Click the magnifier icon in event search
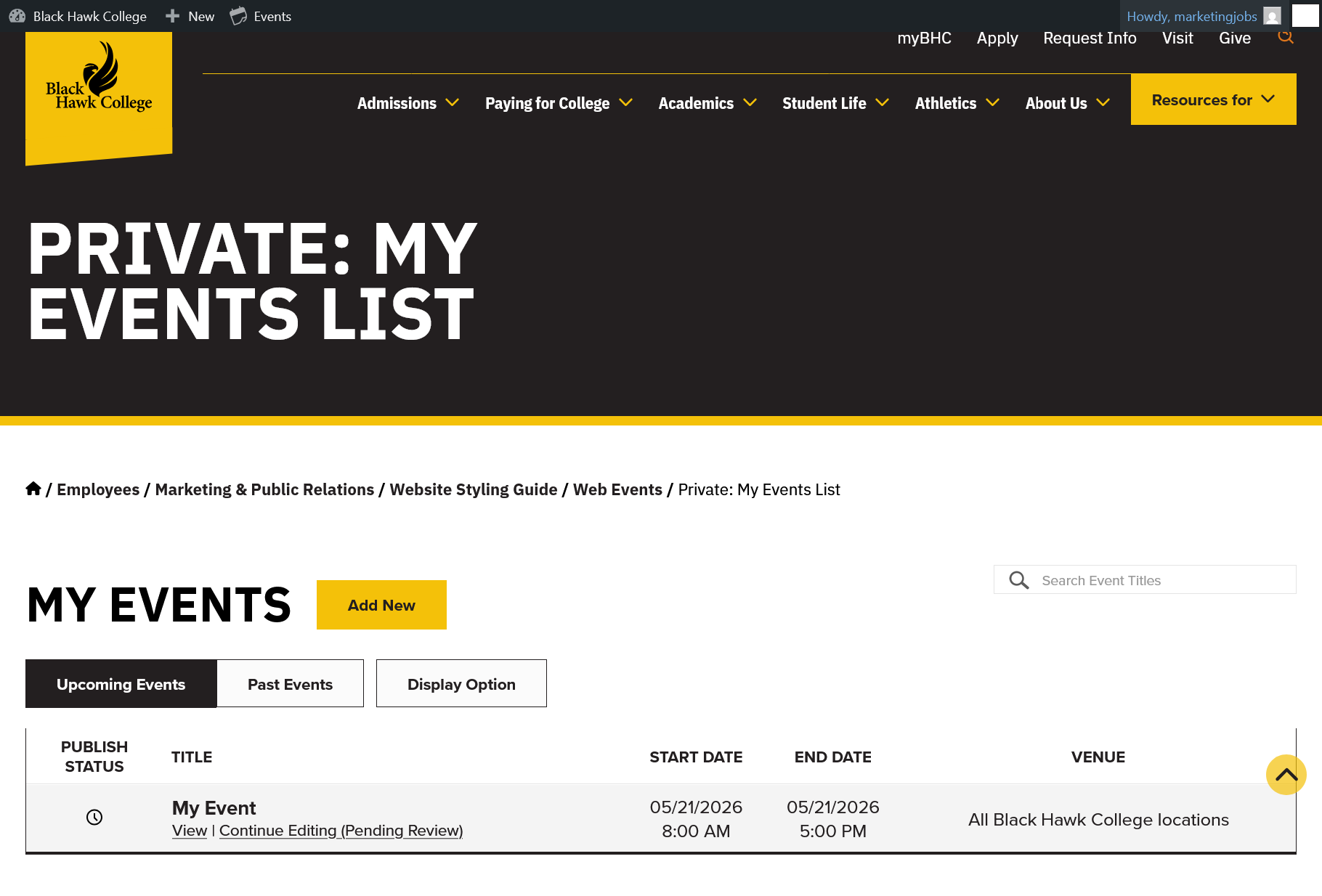1322x896 pixels. point(1019,580)
